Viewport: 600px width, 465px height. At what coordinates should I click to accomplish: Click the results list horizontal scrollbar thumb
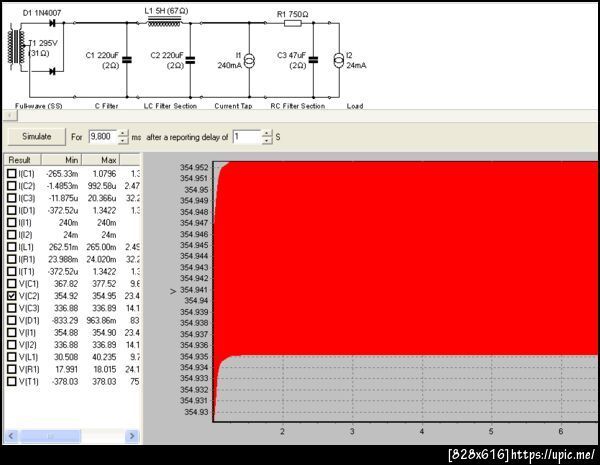click(x=50, y=436)
